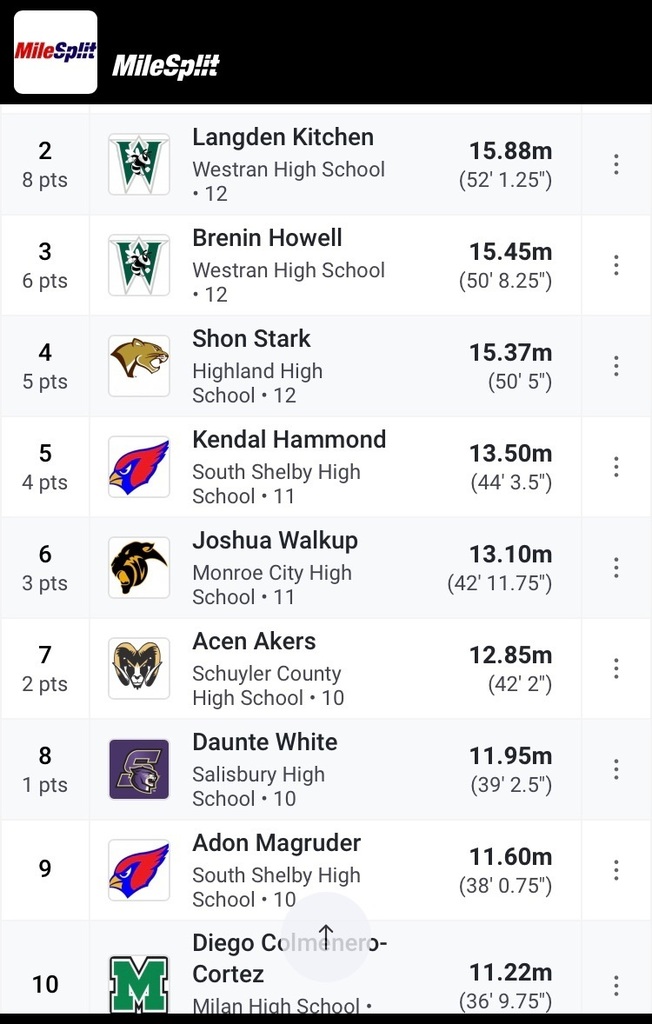Open three-dot menu for Kendal Hammond
Screen dimensions: 652x1024
click(616, 467)
